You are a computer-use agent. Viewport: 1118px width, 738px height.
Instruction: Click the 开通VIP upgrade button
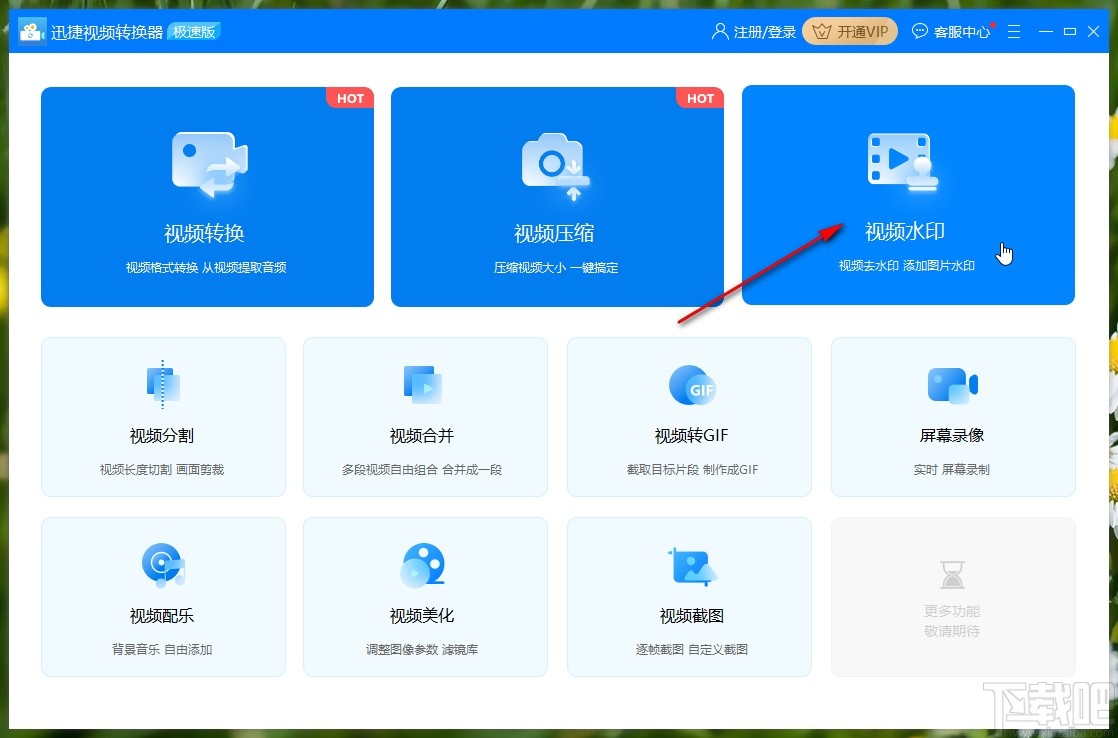[849, 31]
